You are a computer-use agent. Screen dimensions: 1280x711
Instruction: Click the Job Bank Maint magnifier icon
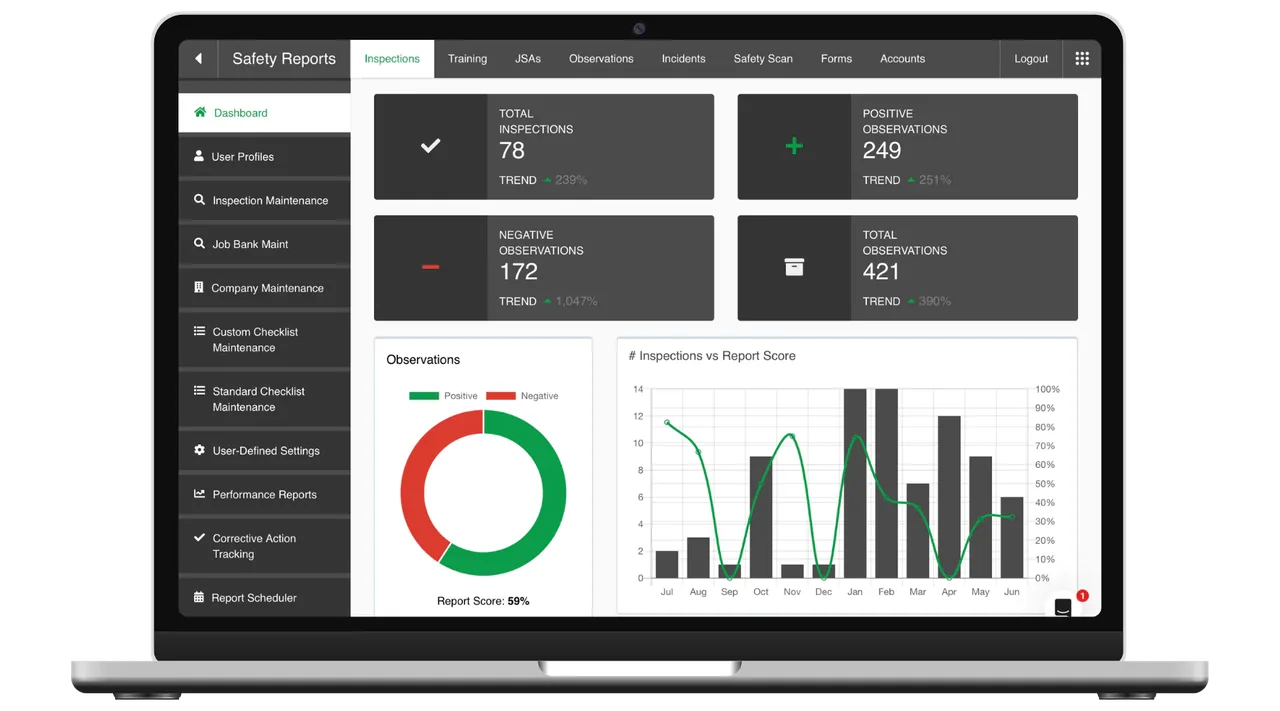coord(199,244)
